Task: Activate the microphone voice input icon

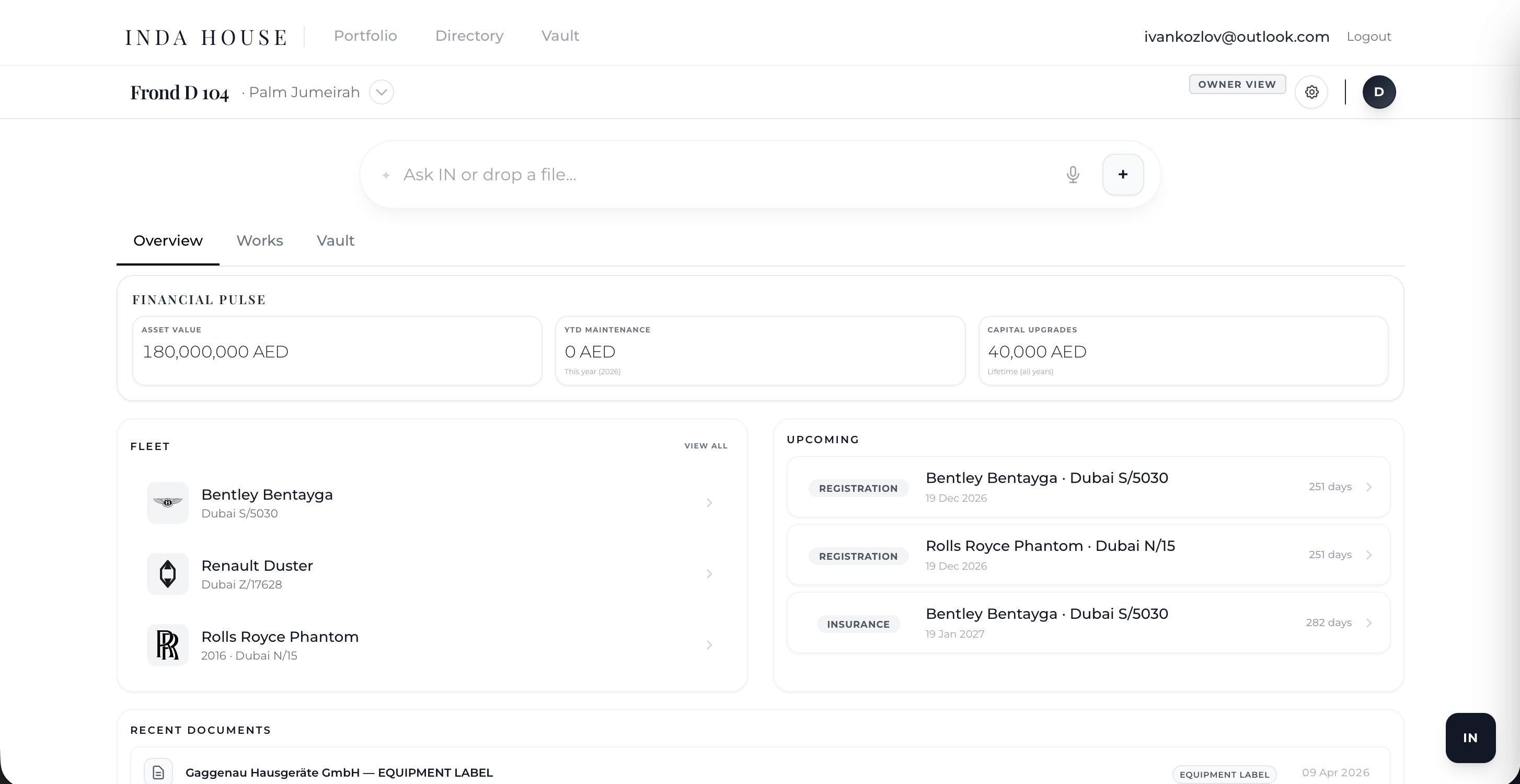Action: click(x=1073, y=174)
